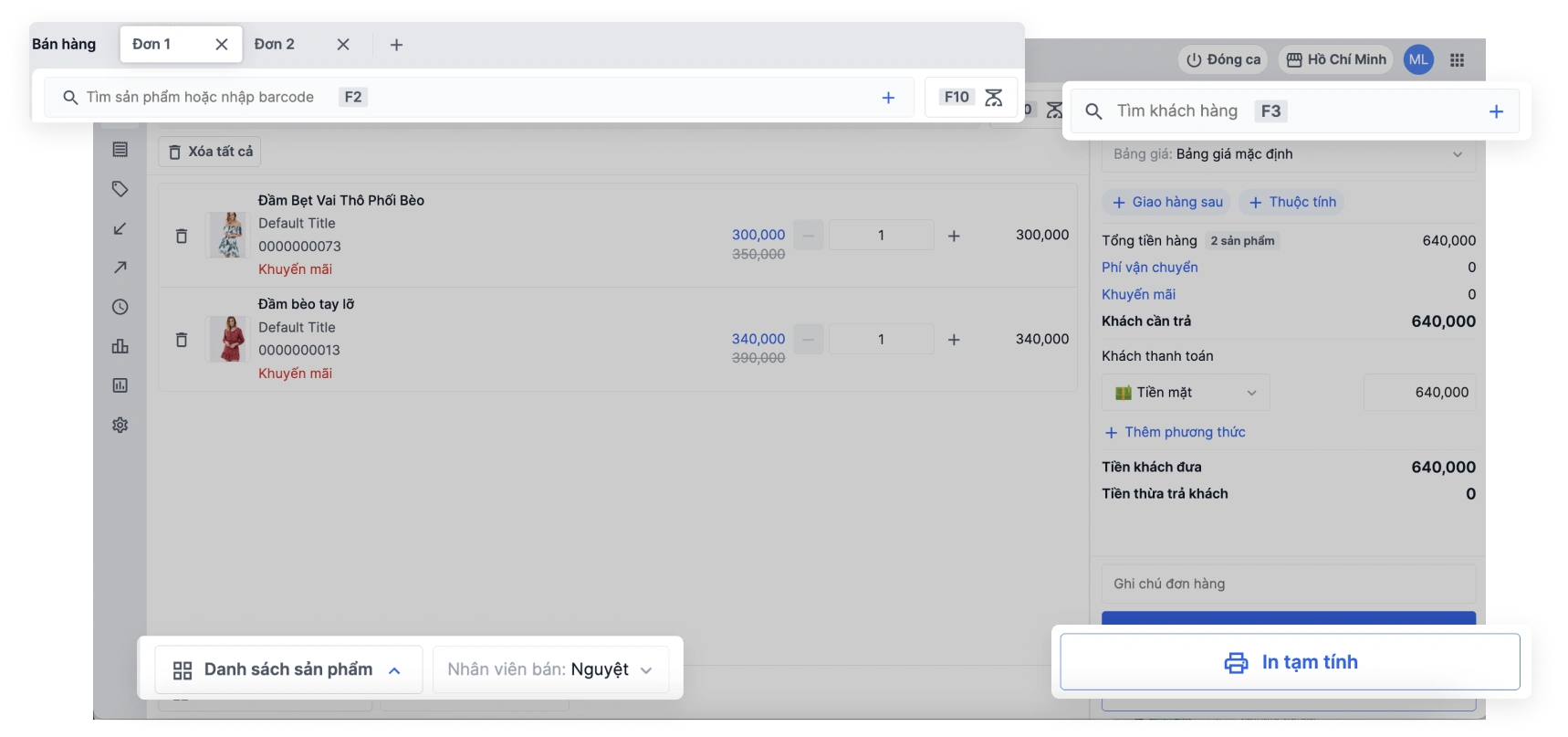Add a new order tab
The height and width of the screenshot is (737, 1568).
(396, 45)
